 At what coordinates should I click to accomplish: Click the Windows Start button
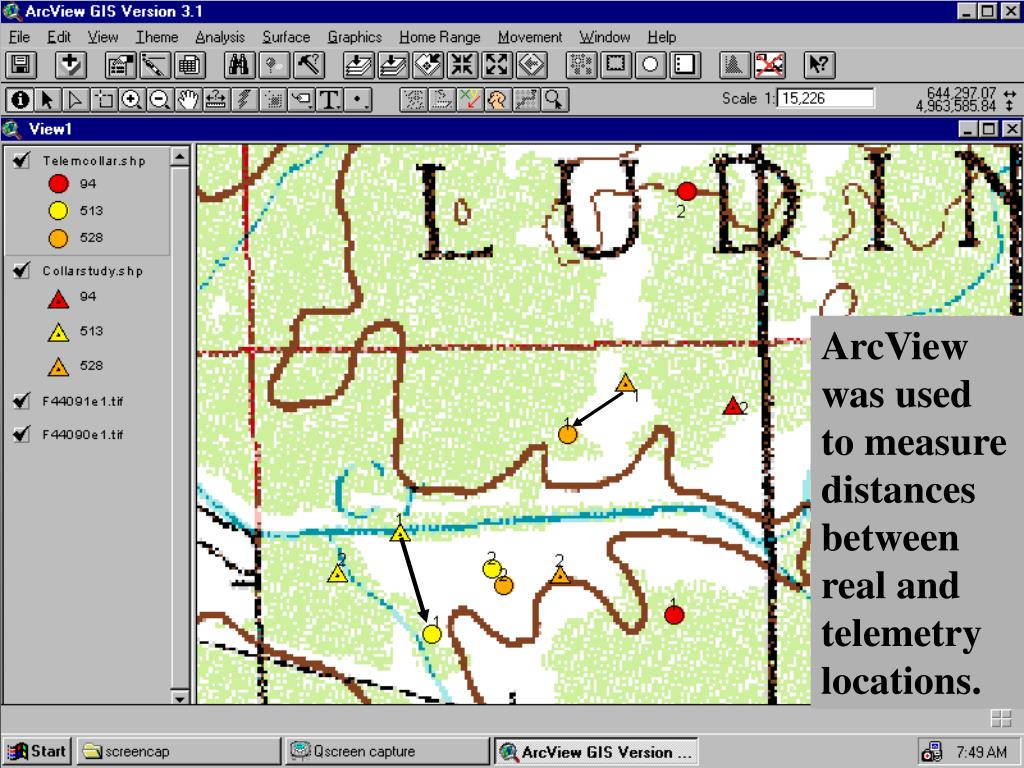click(x=37, y=751)
